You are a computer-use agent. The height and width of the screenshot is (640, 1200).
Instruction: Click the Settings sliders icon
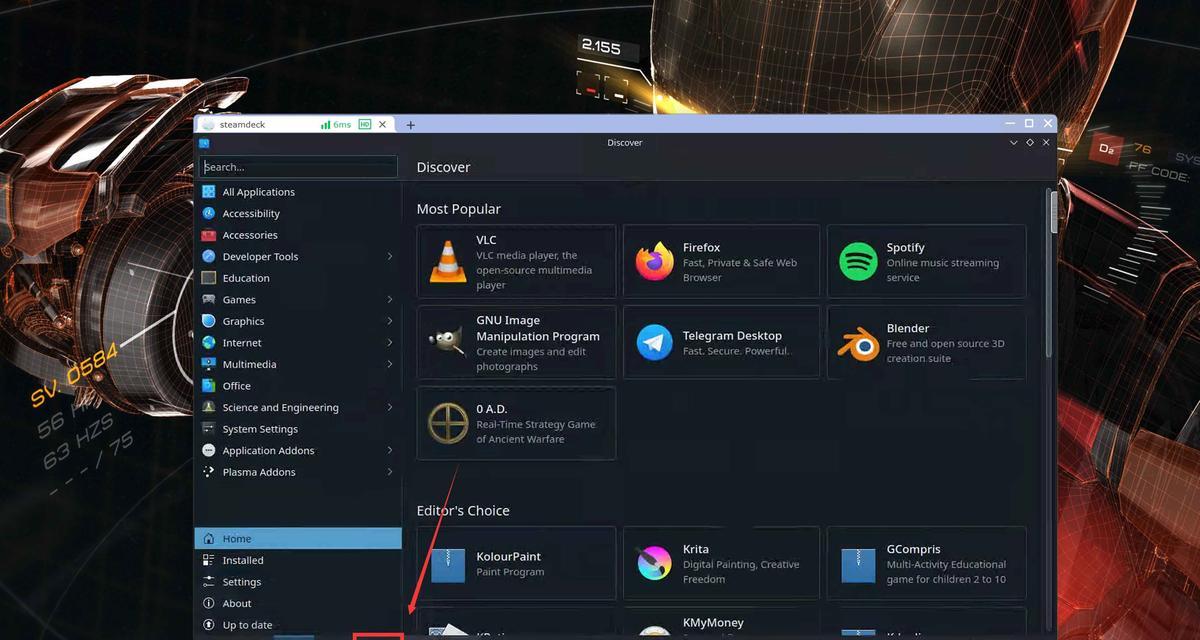tap(208, 581)
